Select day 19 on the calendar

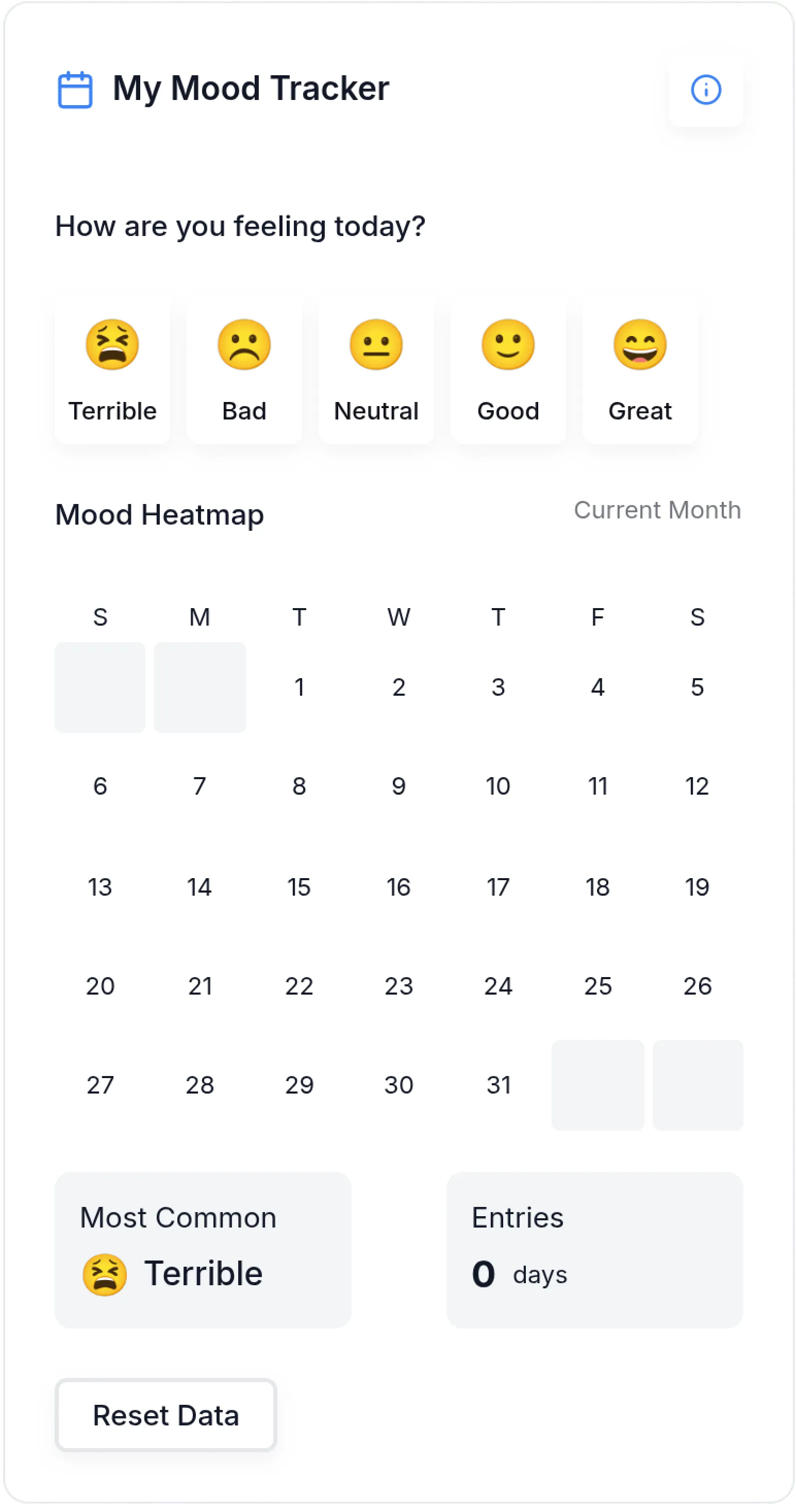pyautogui.click(x=697, y=886)
